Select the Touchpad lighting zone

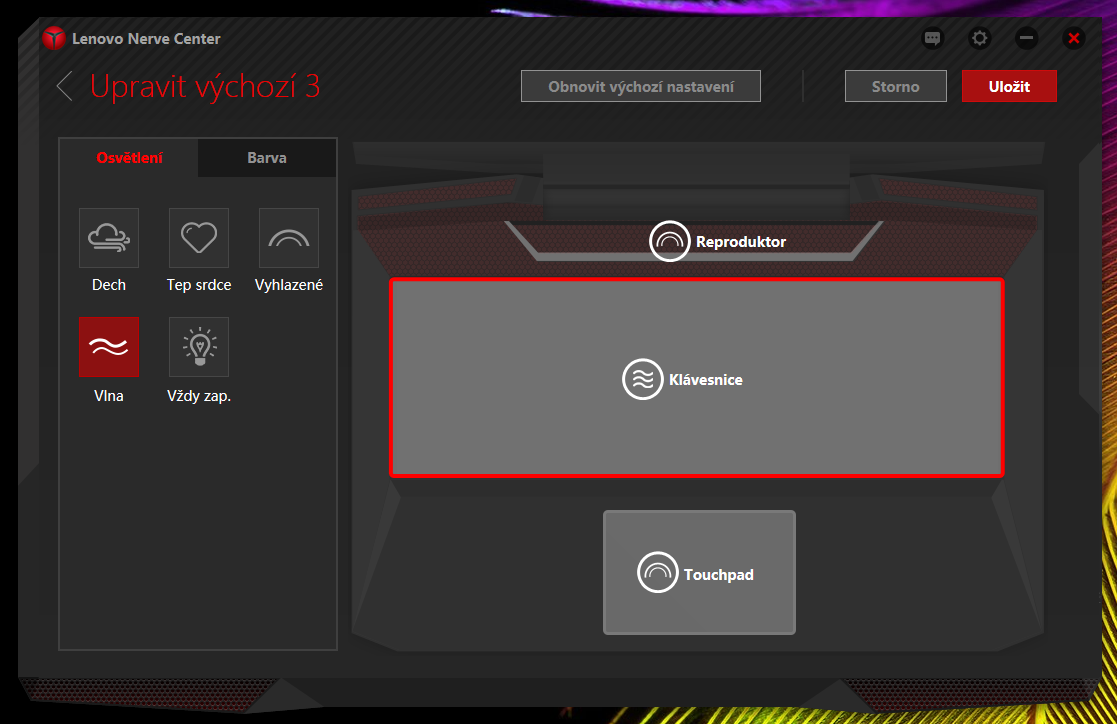(x=698, y=573)
